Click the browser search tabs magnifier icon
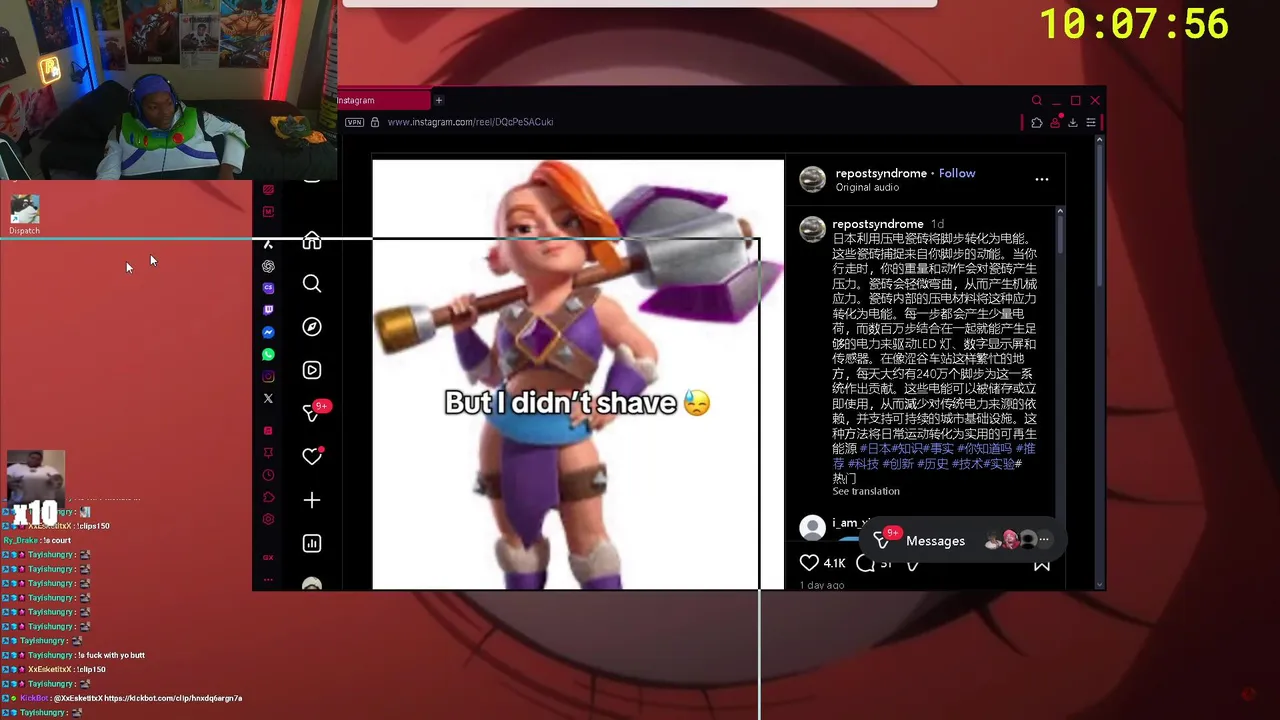Screen dimensions: 1280x720 pos(1037,100)
